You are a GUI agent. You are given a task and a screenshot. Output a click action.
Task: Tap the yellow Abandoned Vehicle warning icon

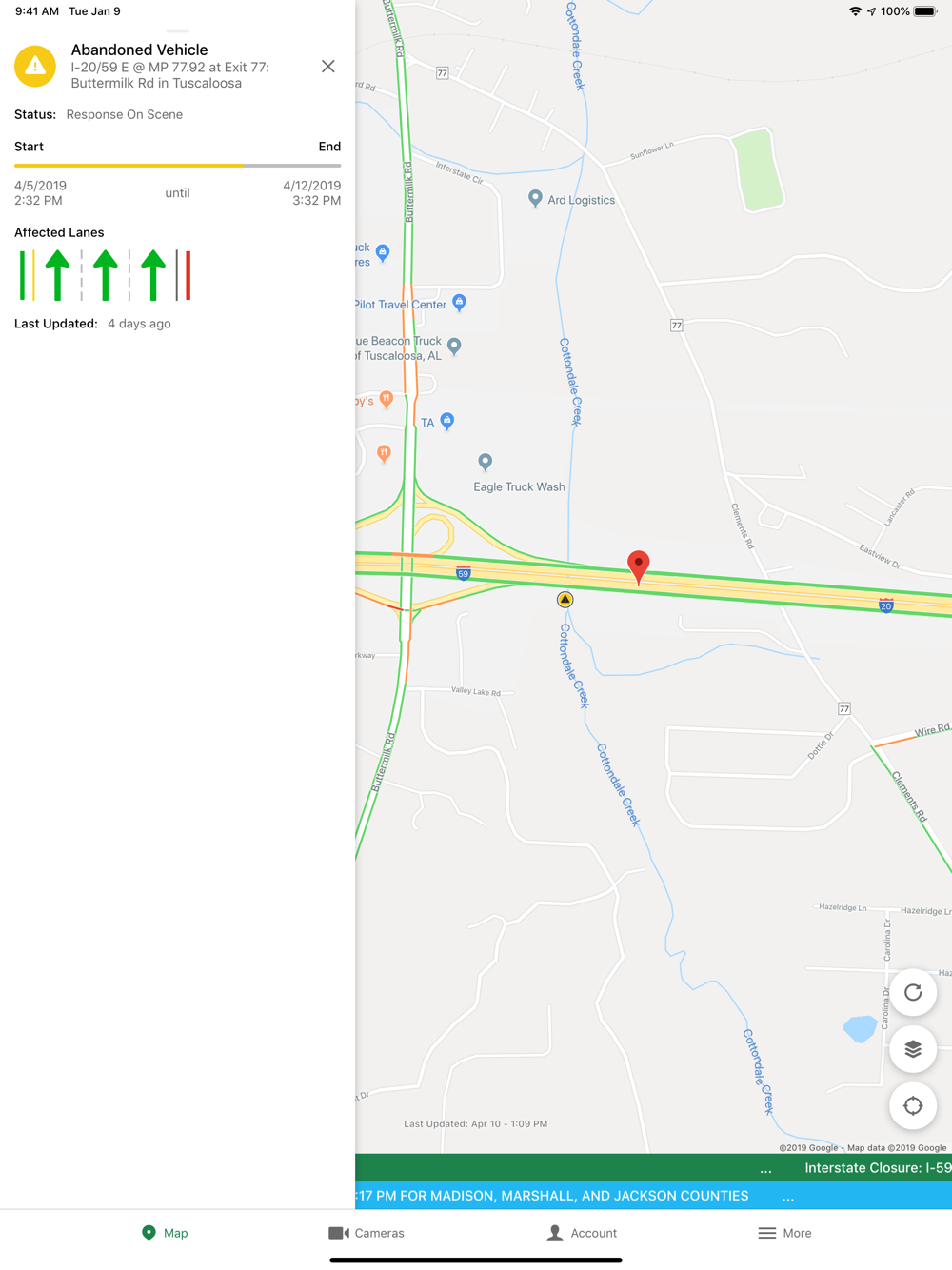(x=35, y=67)
